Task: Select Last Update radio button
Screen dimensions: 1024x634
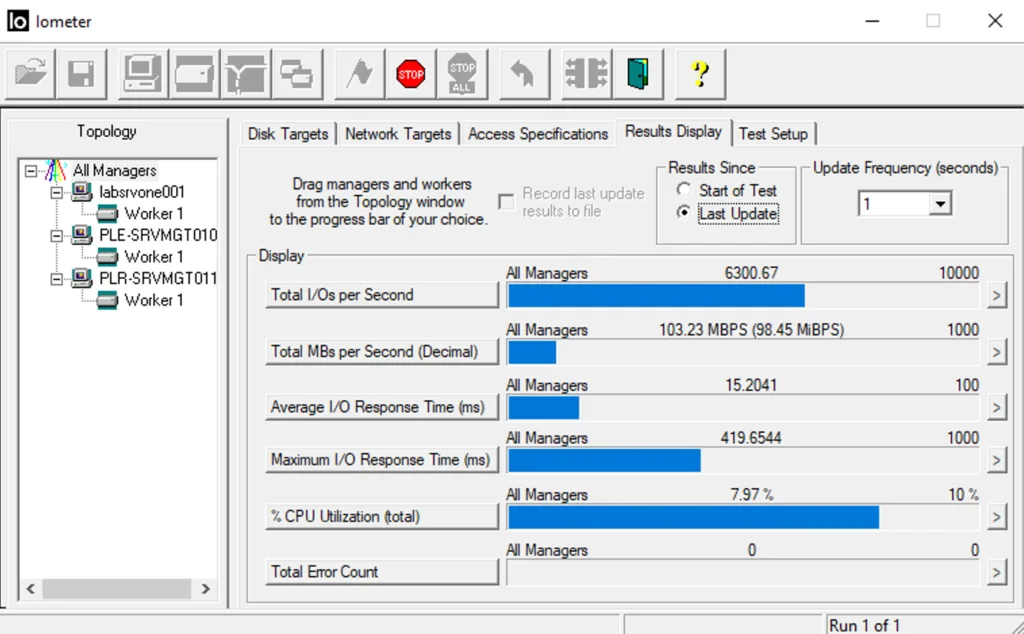Action: point(683,213)
